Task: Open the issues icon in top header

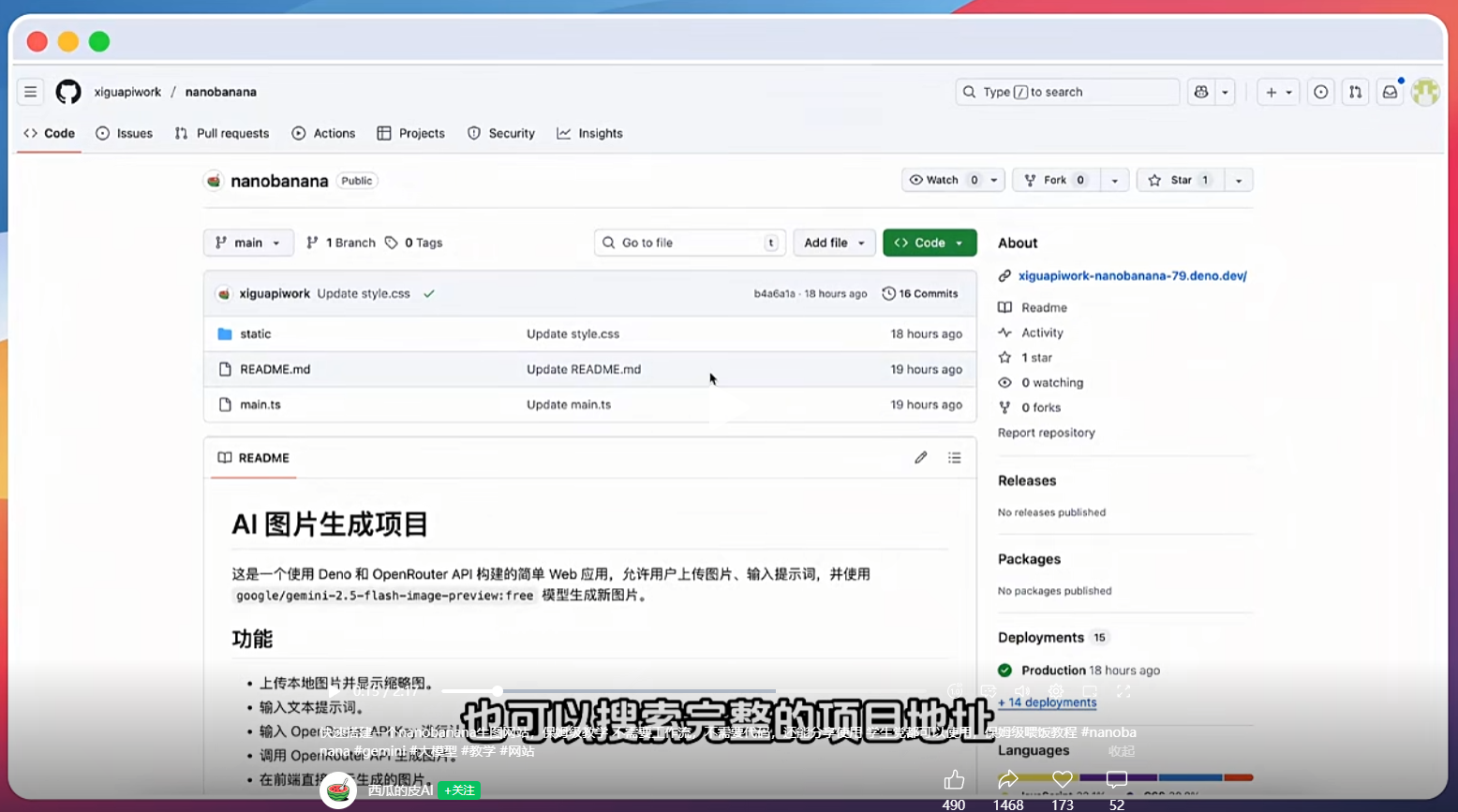Action: click(1320, 92)
